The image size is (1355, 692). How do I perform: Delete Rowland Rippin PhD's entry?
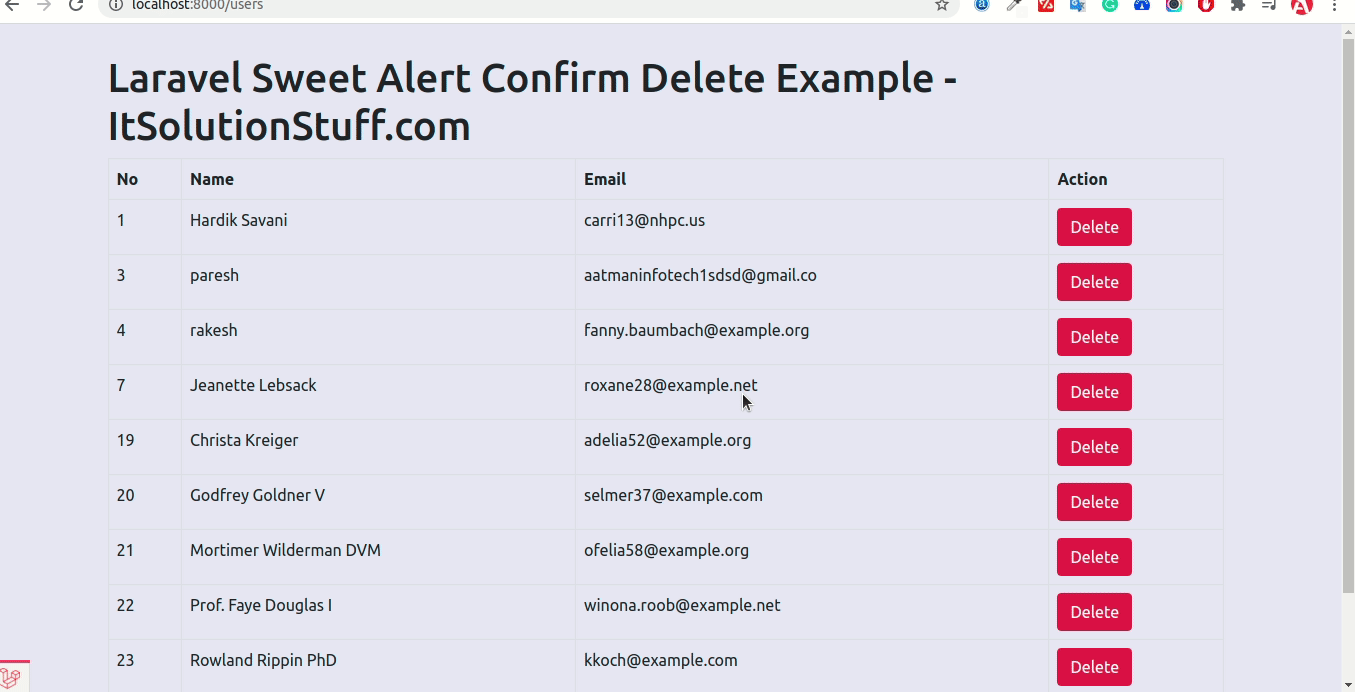pos(1094,667)
